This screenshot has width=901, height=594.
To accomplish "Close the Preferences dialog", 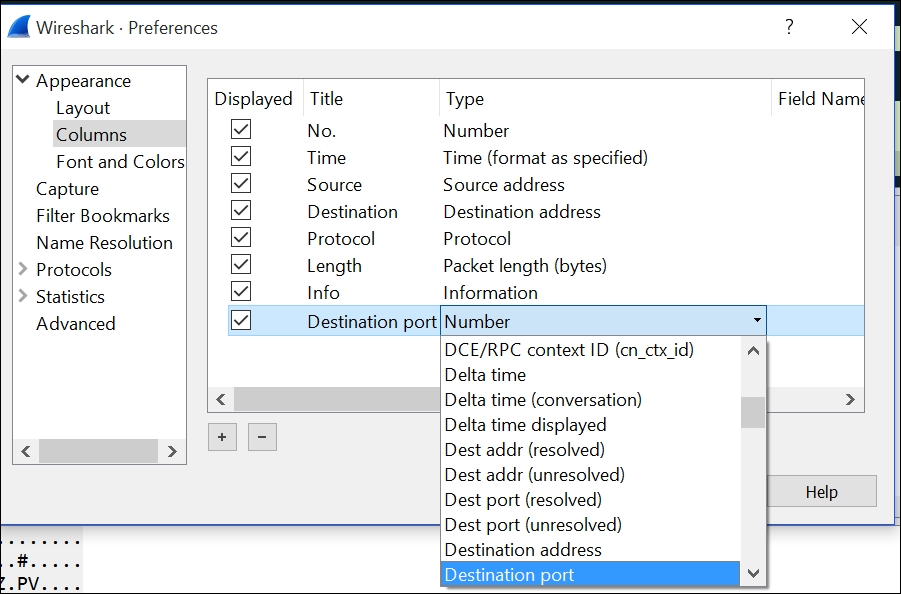I will [x=860, y=26].
